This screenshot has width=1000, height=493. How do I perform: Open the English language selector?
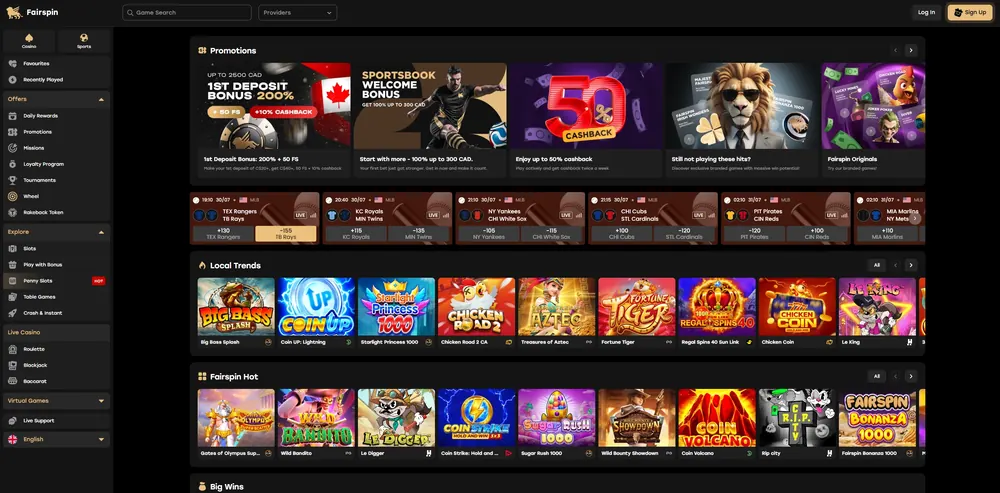[56, 439]
